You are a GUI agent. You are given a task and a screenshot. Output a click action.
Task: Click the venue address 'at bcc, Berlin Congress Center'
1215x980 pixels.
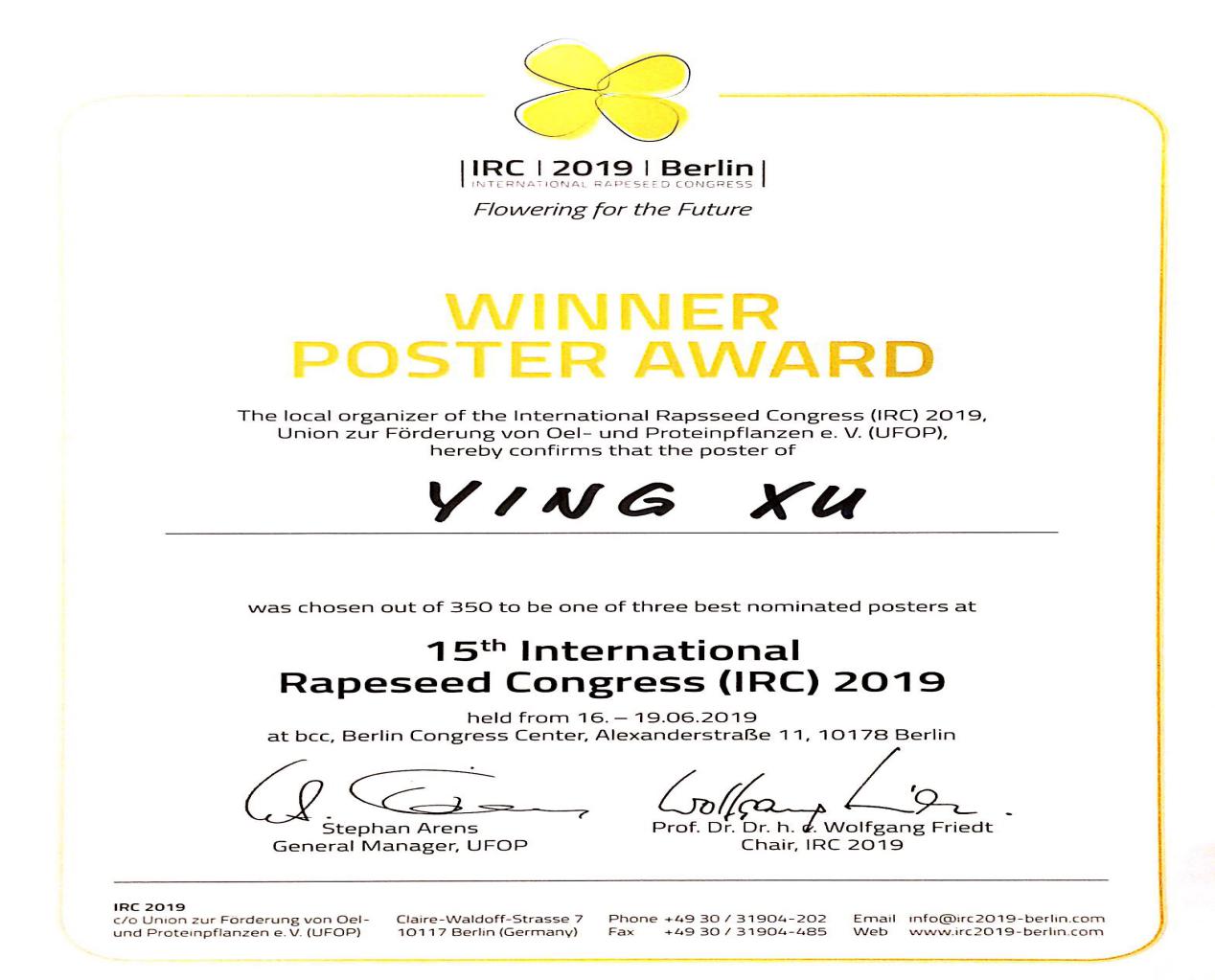pos(611,736)
